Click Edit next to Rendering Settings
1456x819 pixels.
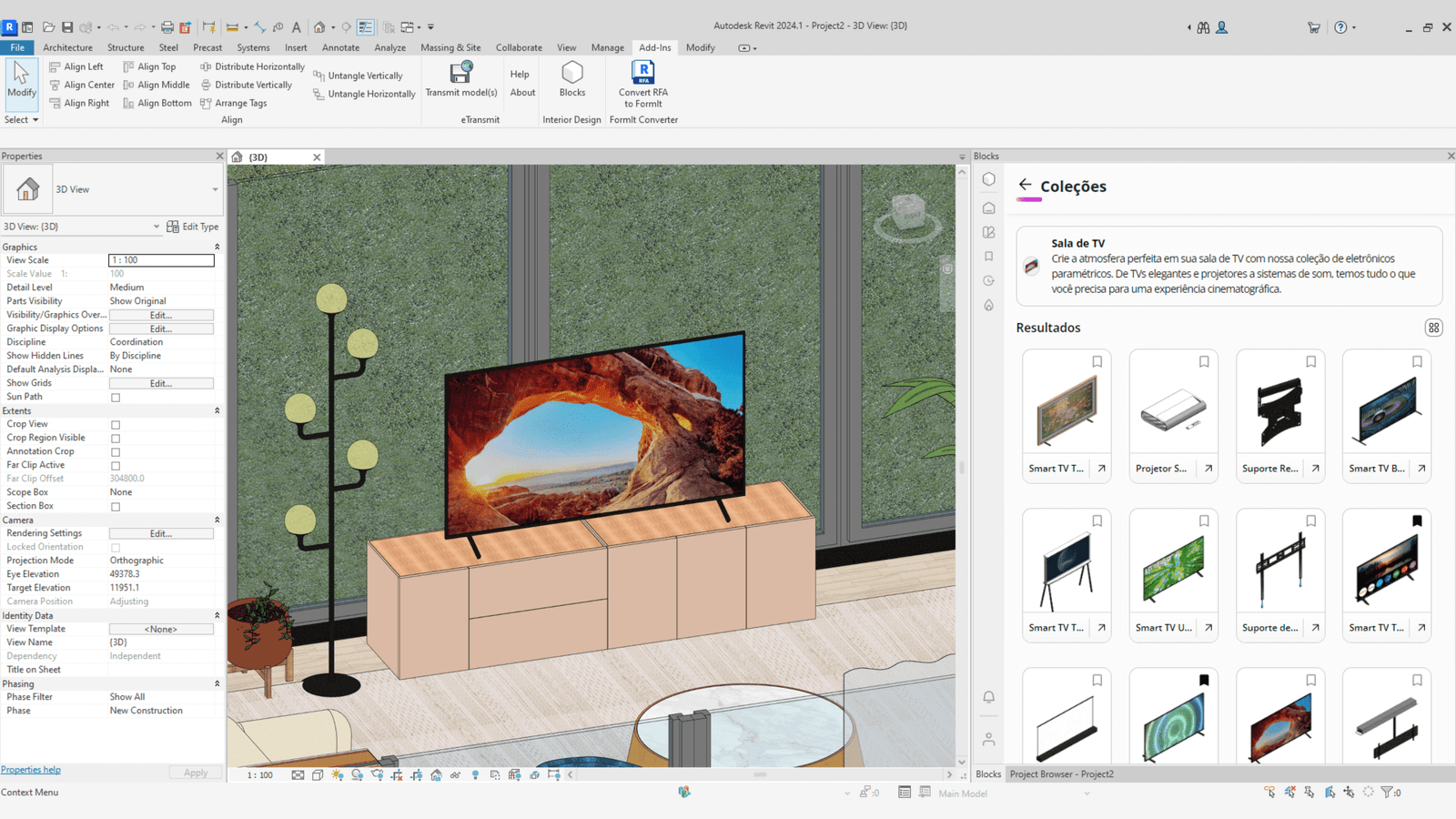coord(160,532)
